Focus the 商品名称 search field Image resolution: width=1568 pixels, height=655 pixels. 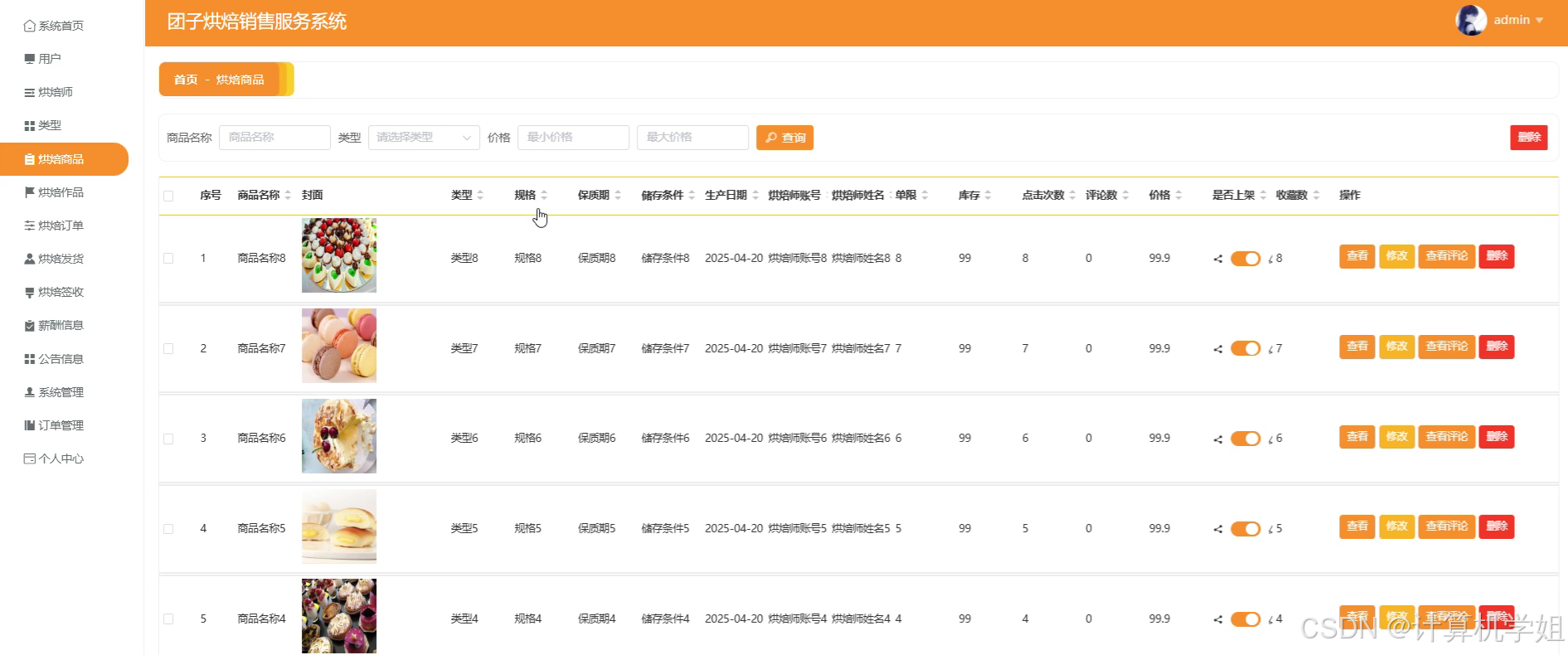click(274, 138)
